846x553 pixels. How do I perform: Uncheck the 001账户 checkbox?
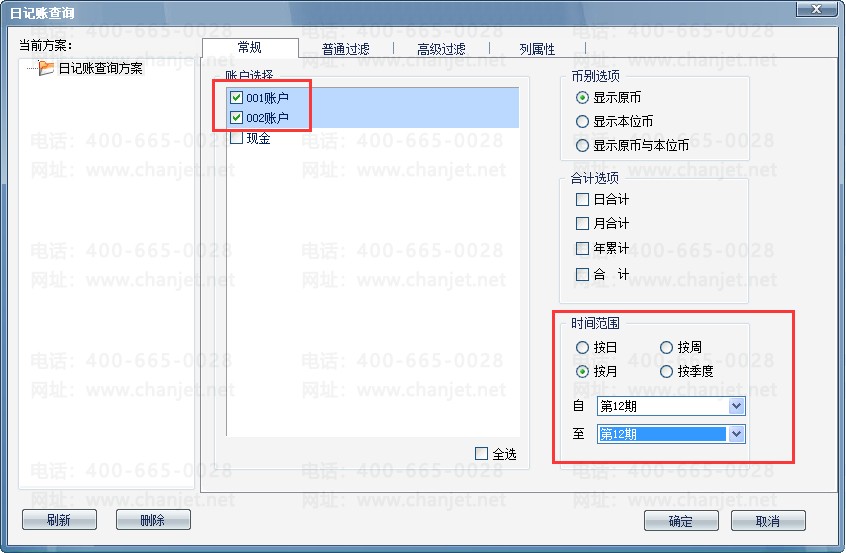click(x=236, y=98)
